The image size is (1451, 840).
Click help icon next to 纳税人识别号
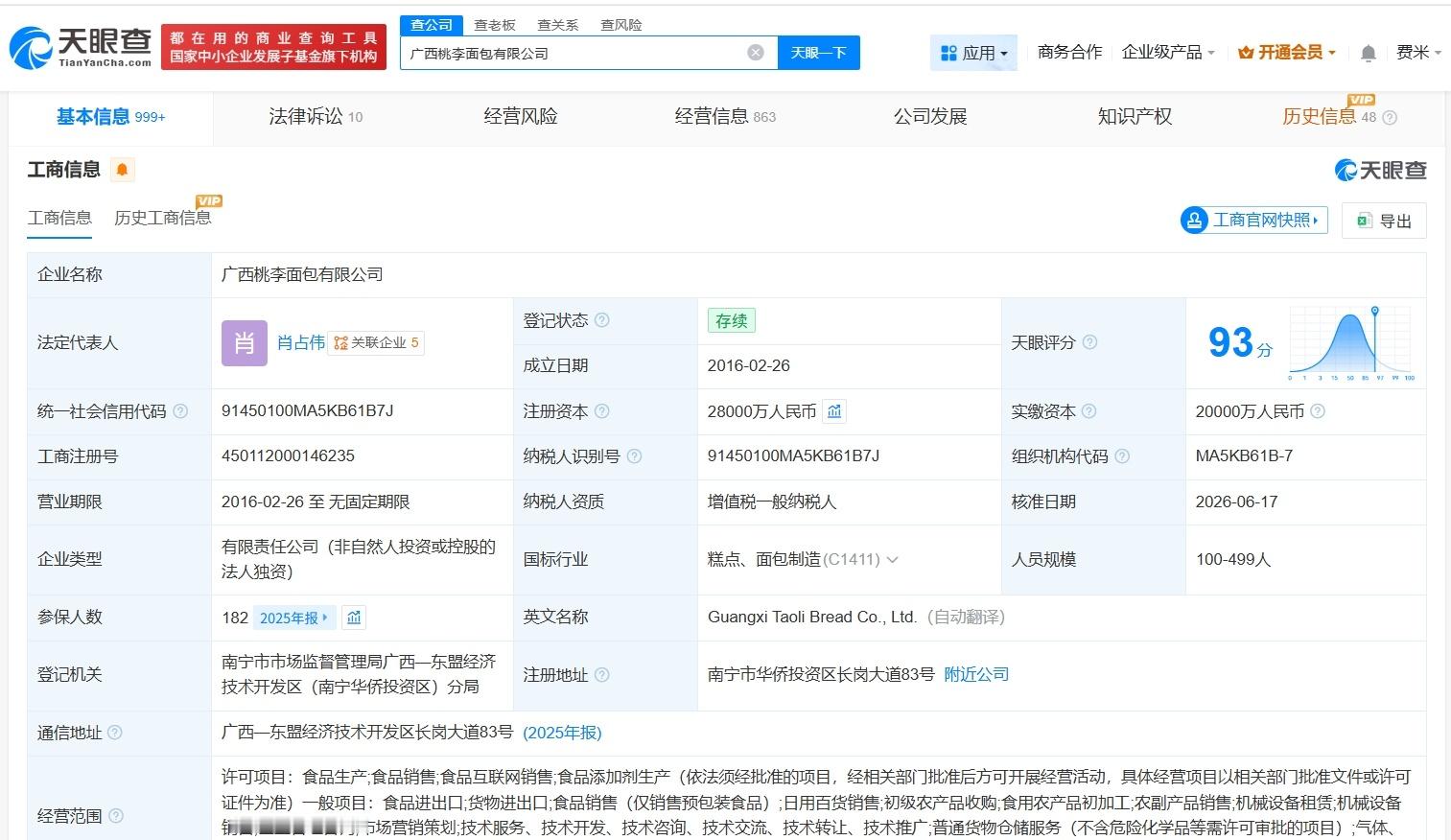click(x=634, y=456)
